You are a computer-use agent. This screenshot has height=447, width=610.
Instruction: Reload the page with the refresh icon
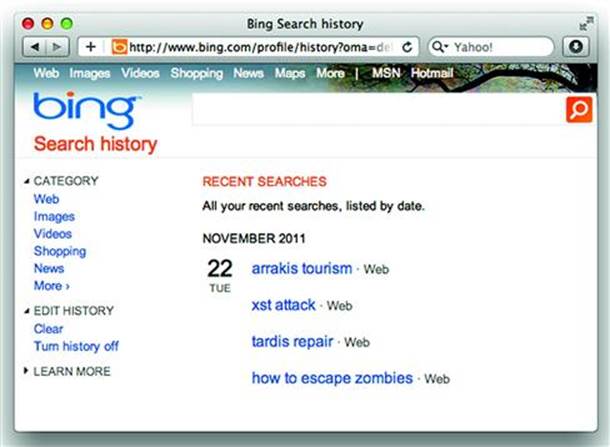pyautogui.click(x=407, y=47)
